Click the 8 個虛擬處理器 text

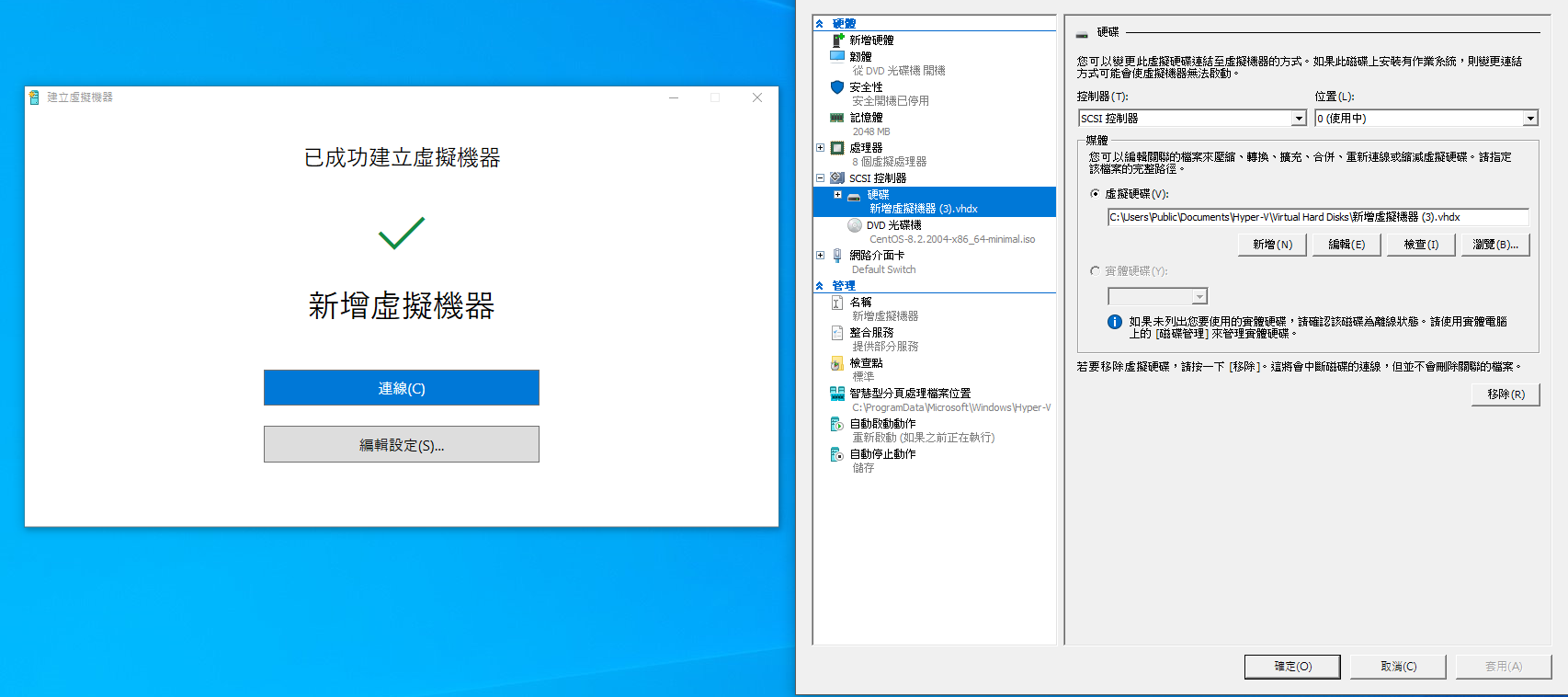[x=889, y=162]
